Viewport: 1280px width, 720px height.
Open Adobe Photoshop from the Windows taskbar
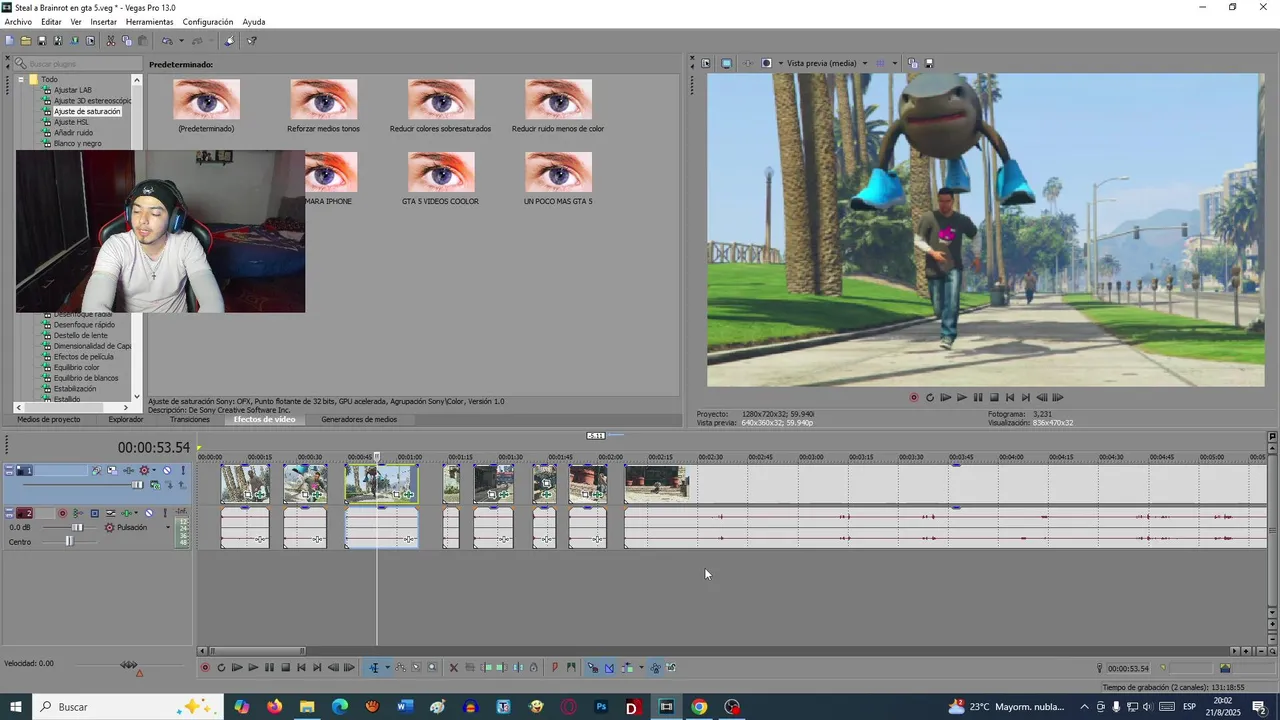click(601, 707)
